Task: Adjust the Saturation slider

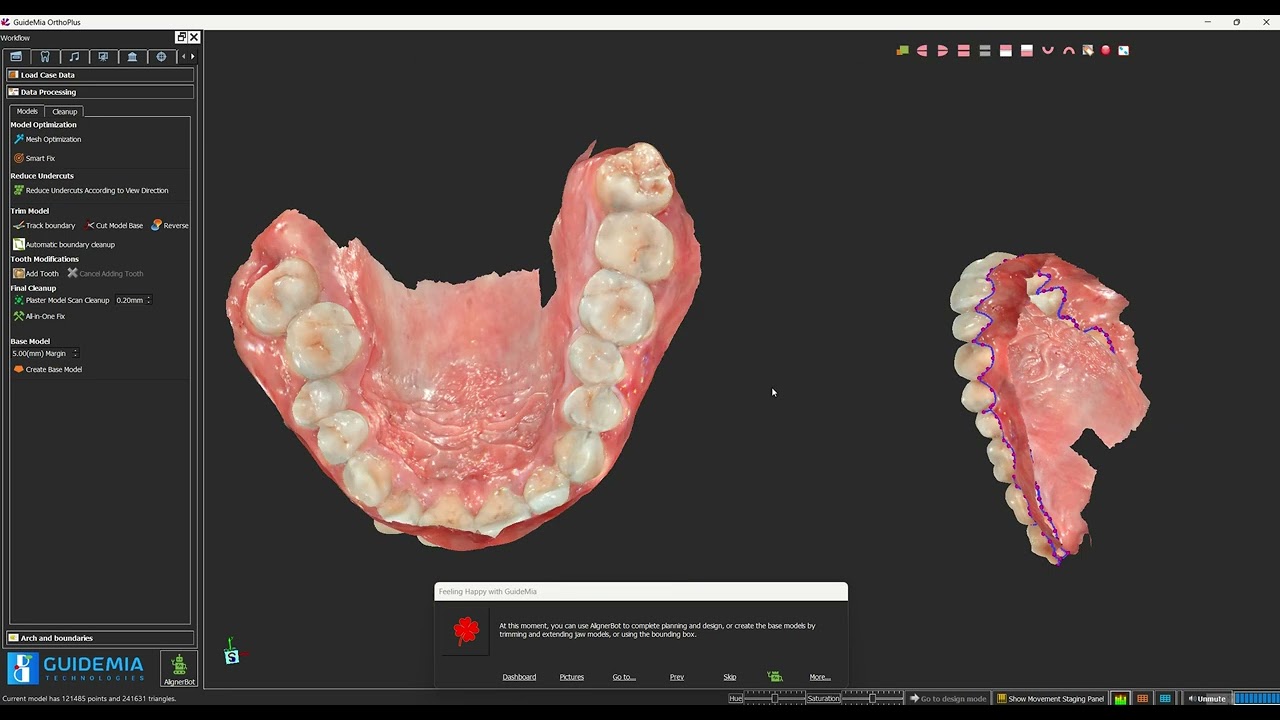Action: coord(873,698)
